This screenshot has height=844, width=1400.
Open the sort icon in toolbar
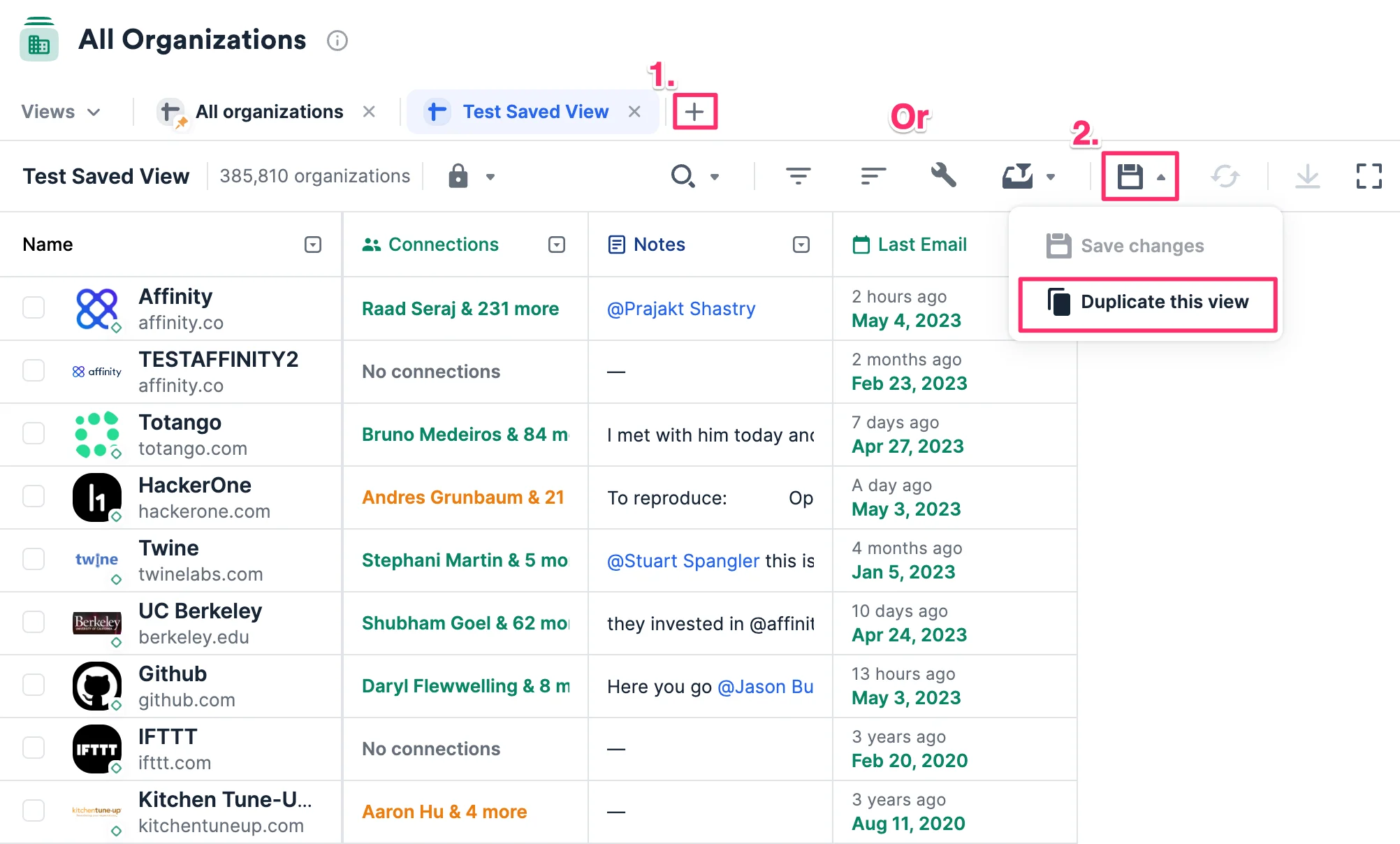pos(873,176)
